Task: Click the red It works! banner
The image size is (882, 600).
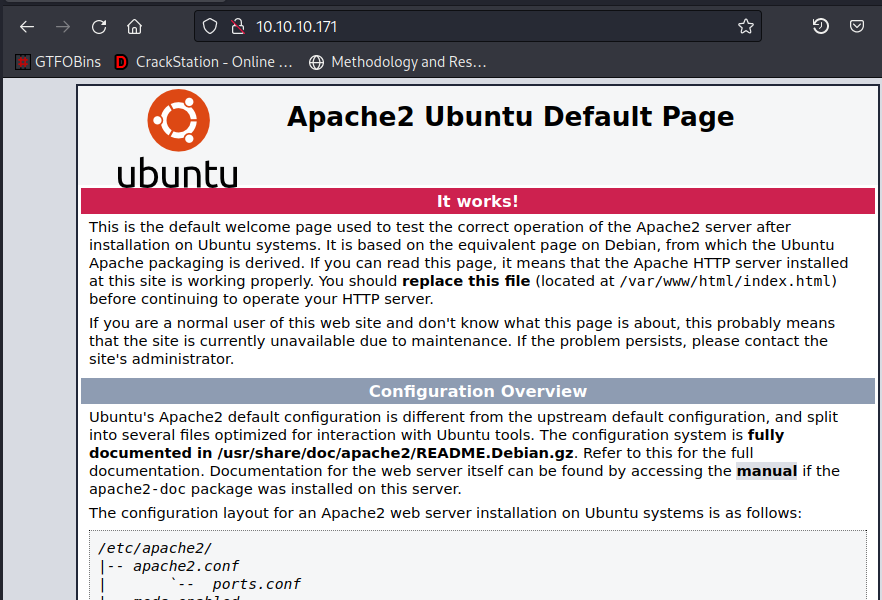Action: (478, 201)
